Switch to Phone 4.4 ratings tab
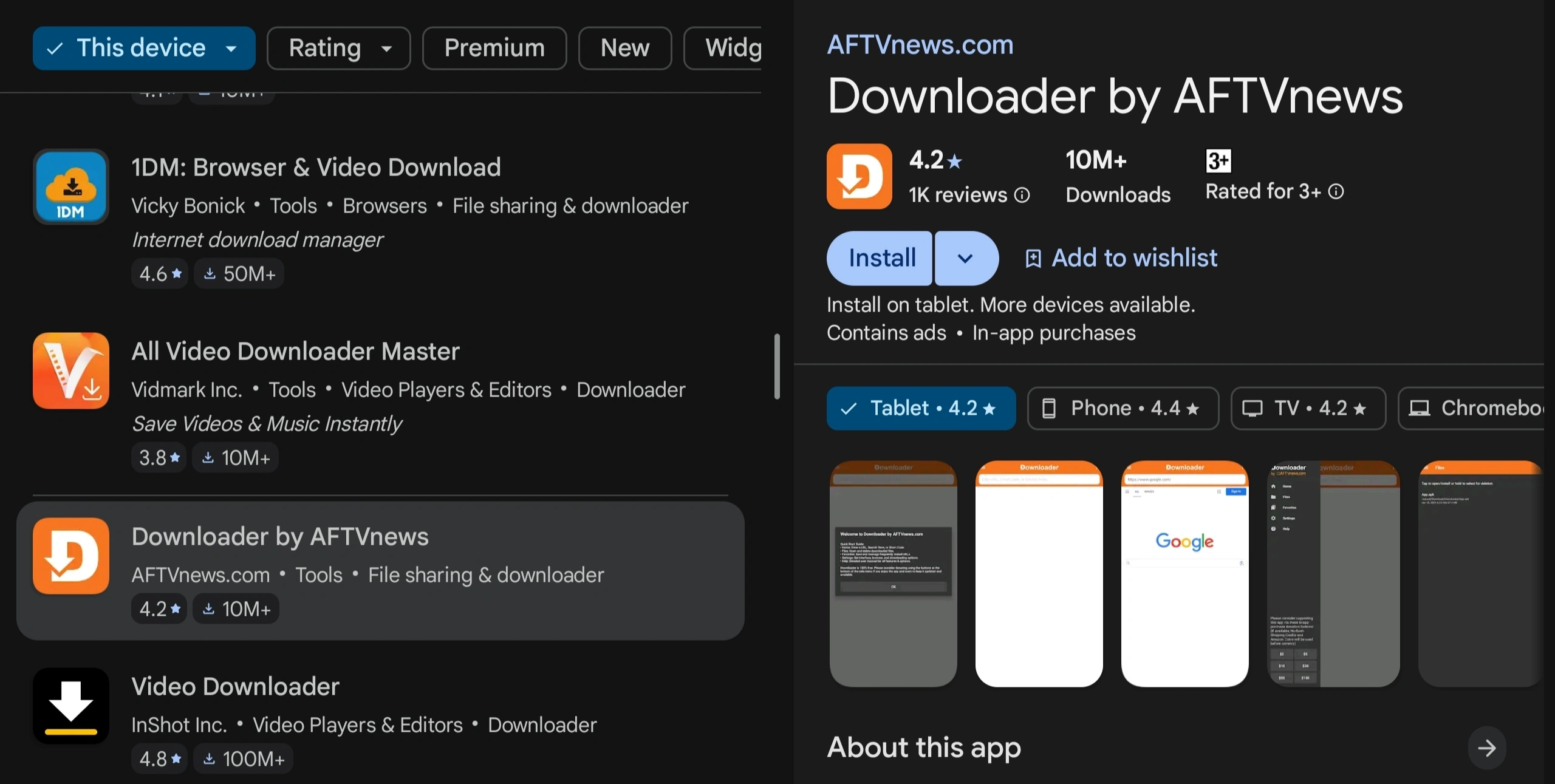The image size is (1555, 784). [x=1123, y=408]
